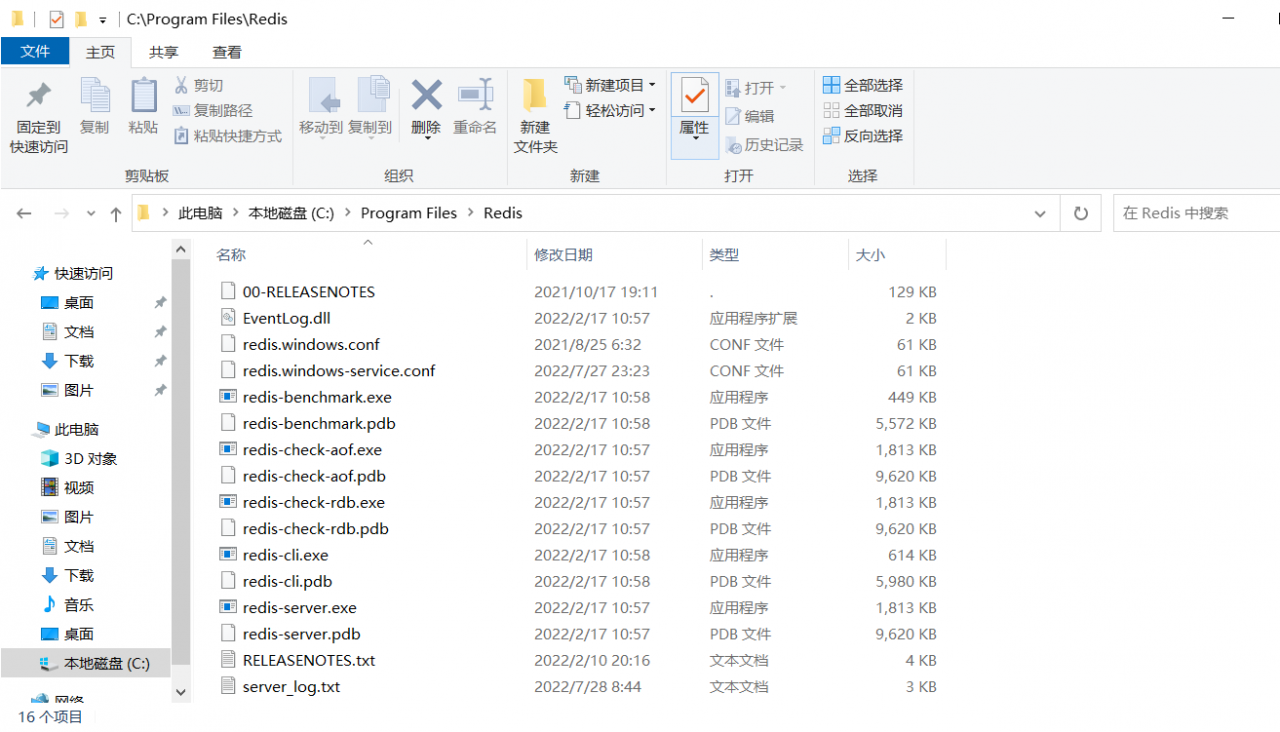This screenshot has height=732, width=1280.
Task: Select pinned Desktop (桌面) under Quick access
Action: point(79,302)
